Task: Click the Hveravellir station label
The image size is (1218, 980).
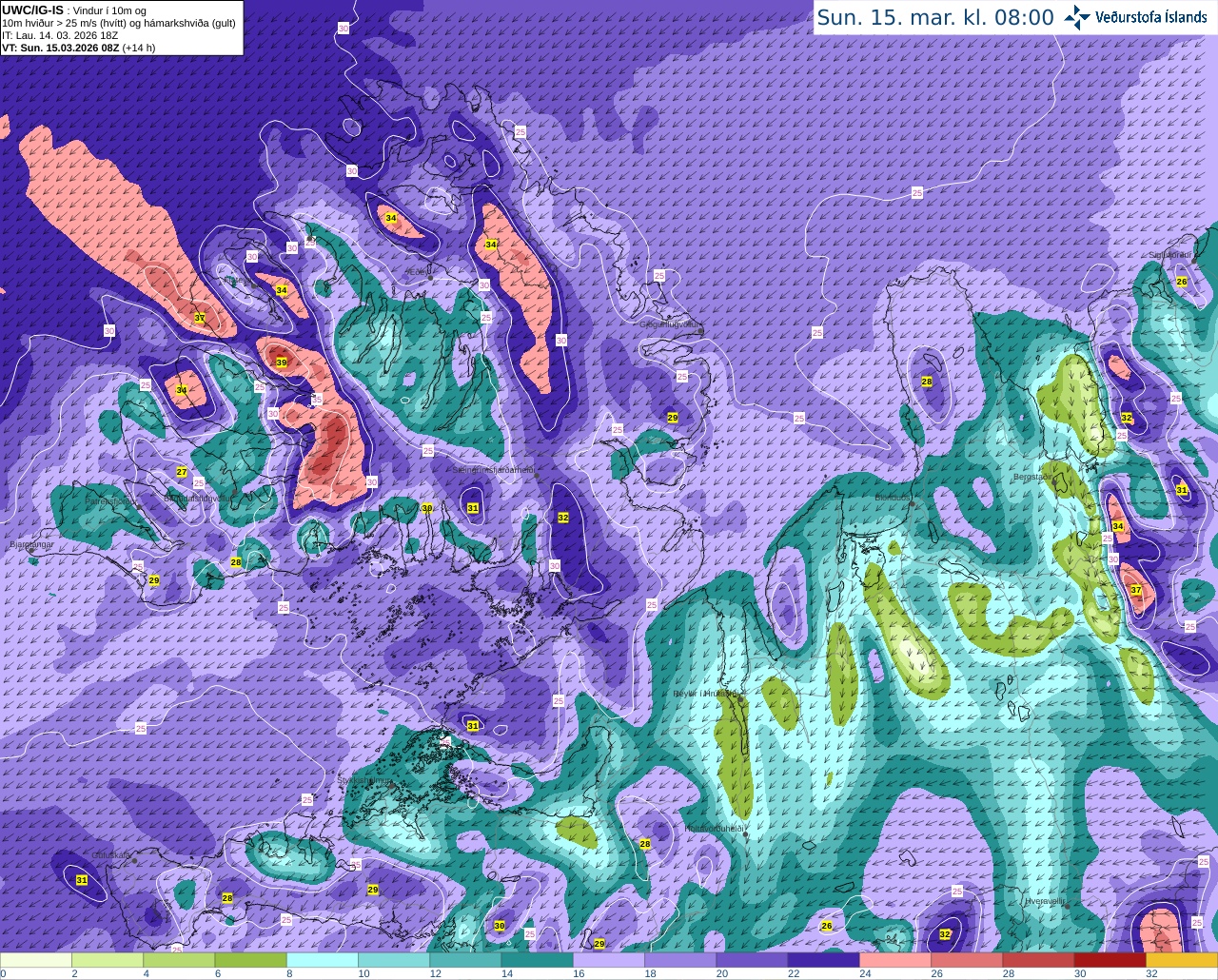Action: coord(1044,900)
